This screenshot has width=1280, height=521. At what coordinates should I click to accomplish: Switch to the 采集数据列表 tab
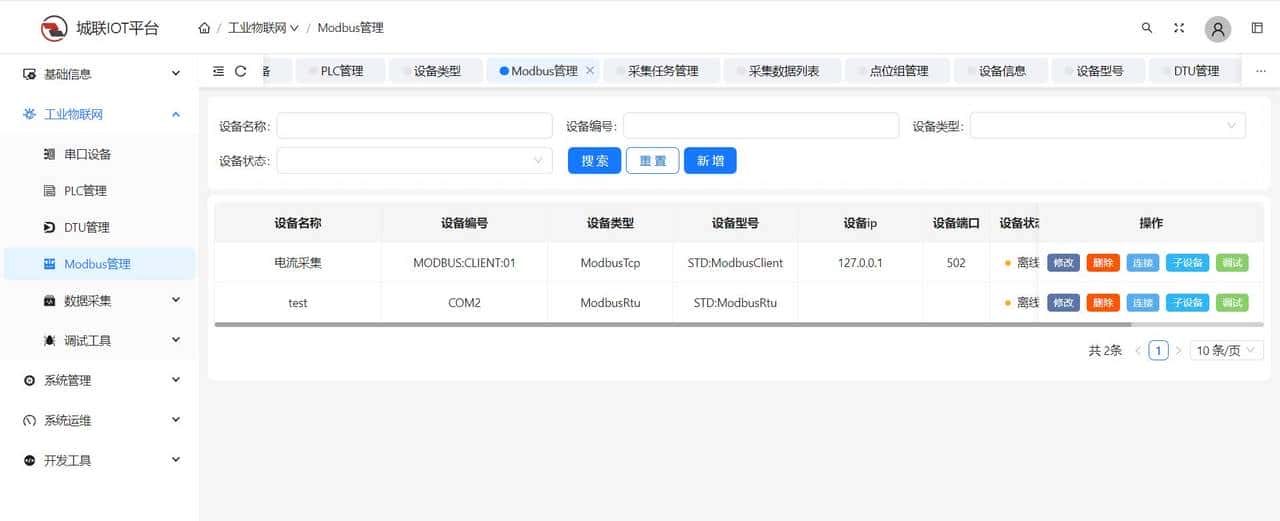[783, 71]
